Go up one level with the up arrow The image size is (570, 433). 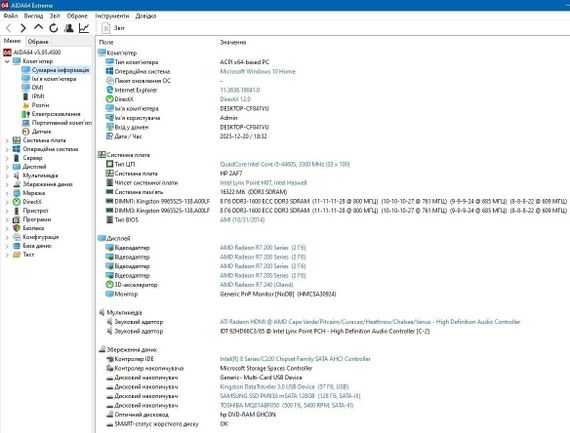click(38, 28)
